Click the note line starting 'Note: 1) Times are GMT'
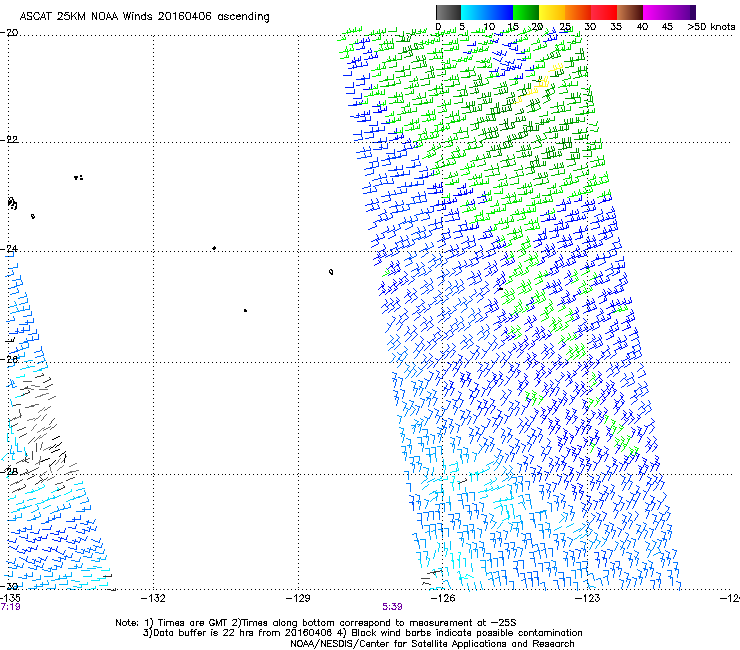 (x=316, y=623)
